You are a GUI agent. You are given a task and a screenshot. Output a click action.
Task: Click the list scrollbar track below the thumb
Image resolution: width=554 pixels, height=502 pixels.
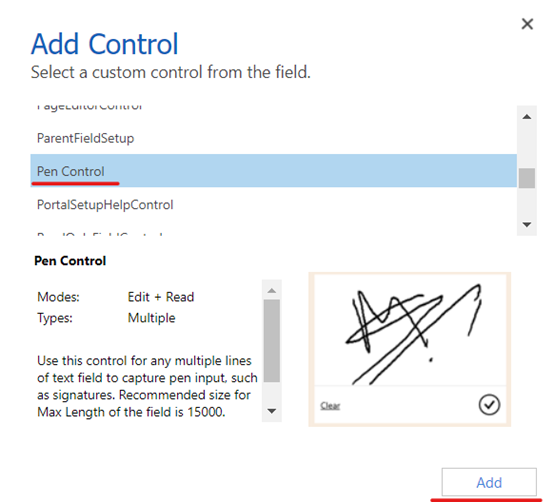tap(527, 203)
